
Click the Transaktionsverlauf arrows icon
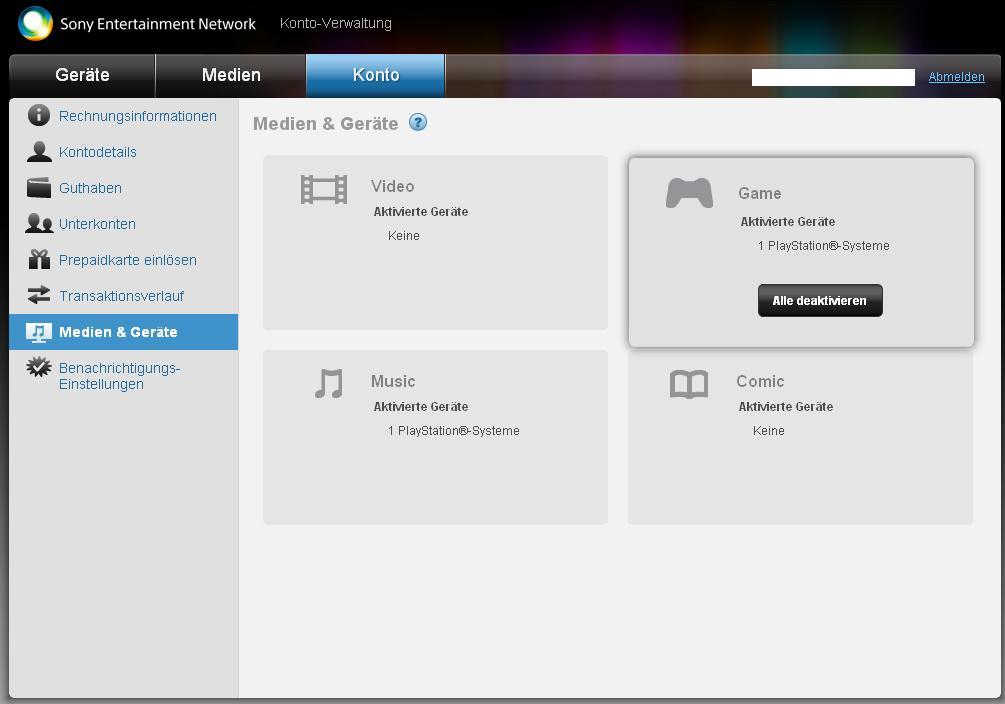point(39,295)
